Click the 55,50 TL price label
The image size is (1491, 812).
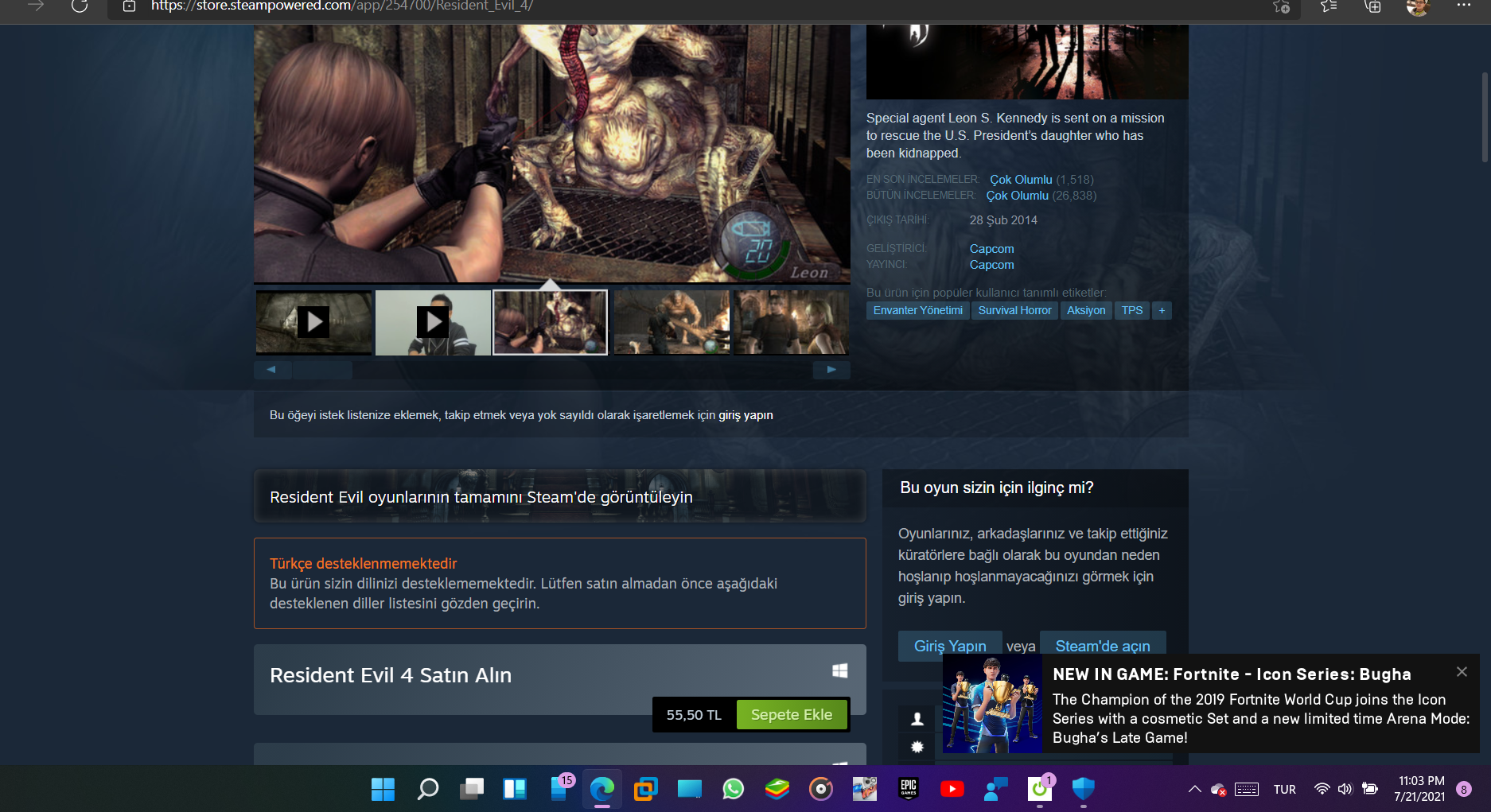pyautogui.click(x=694, y=715)
